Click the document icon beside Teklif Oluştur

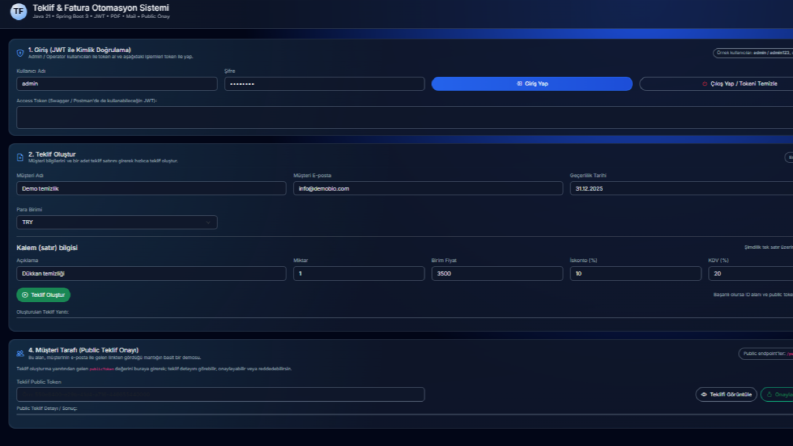pos(20,157)
